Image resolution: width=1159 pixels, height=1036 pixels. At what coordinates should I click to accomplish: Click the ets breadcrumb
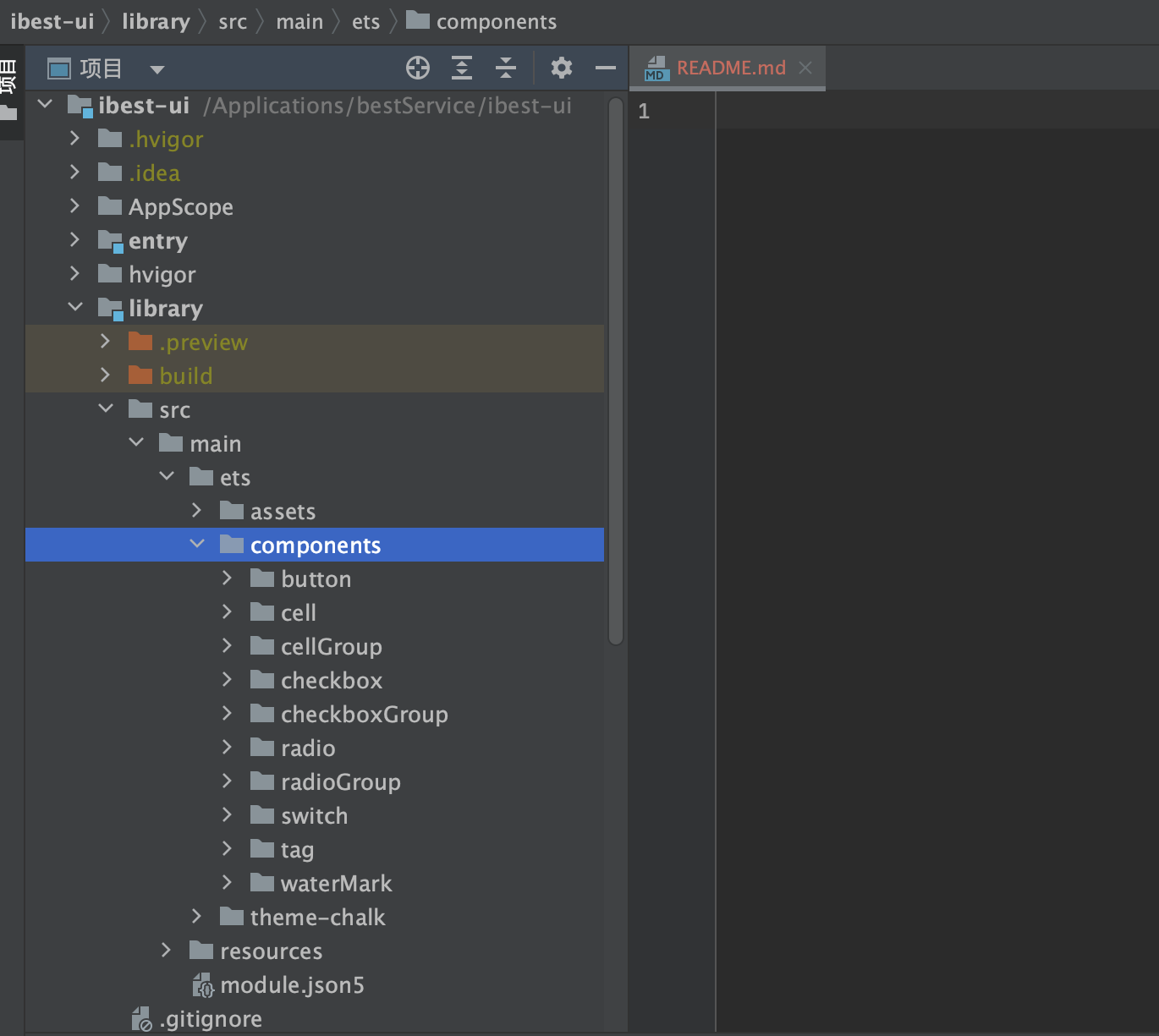[365, 22]
